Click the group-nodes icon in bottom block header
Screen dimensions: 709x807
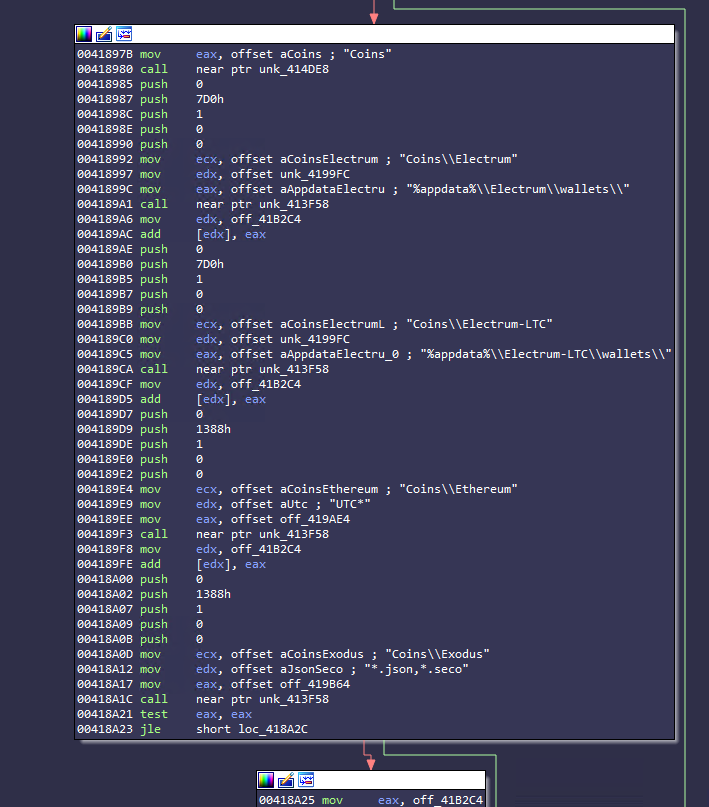click(306, 780)
